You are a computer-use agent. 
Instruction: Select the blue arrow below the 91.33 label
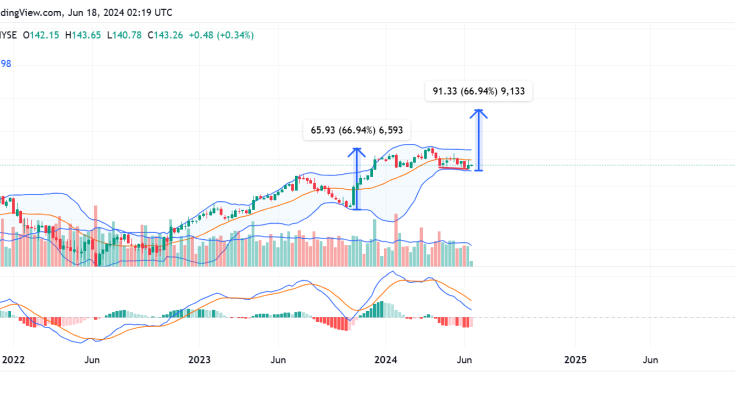[x=480, y=139]
